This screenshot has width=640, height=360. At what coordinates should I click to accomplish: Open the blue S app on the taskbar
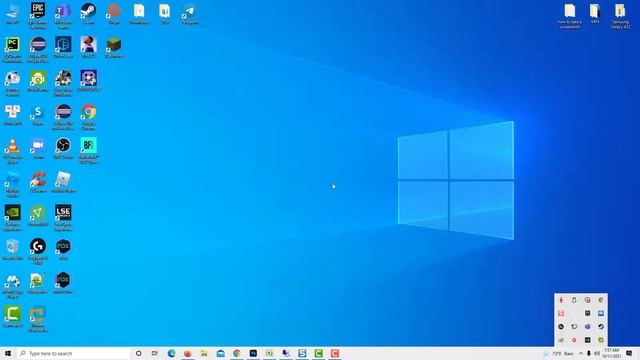point(302,353)
